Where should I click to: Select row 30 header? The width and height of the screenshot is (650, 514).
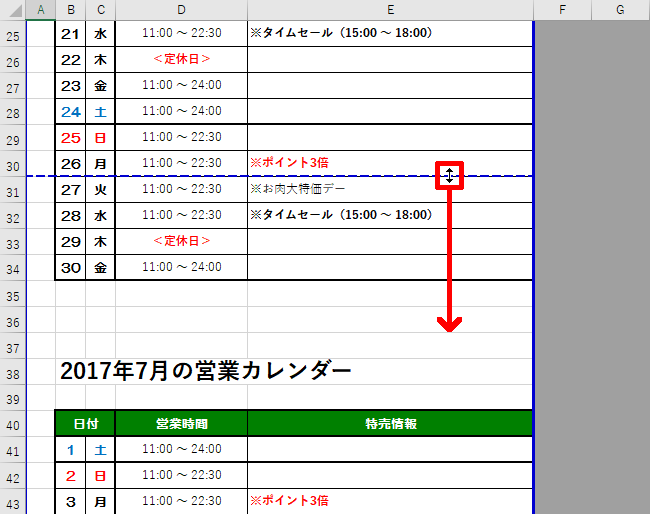click(13, 164)
